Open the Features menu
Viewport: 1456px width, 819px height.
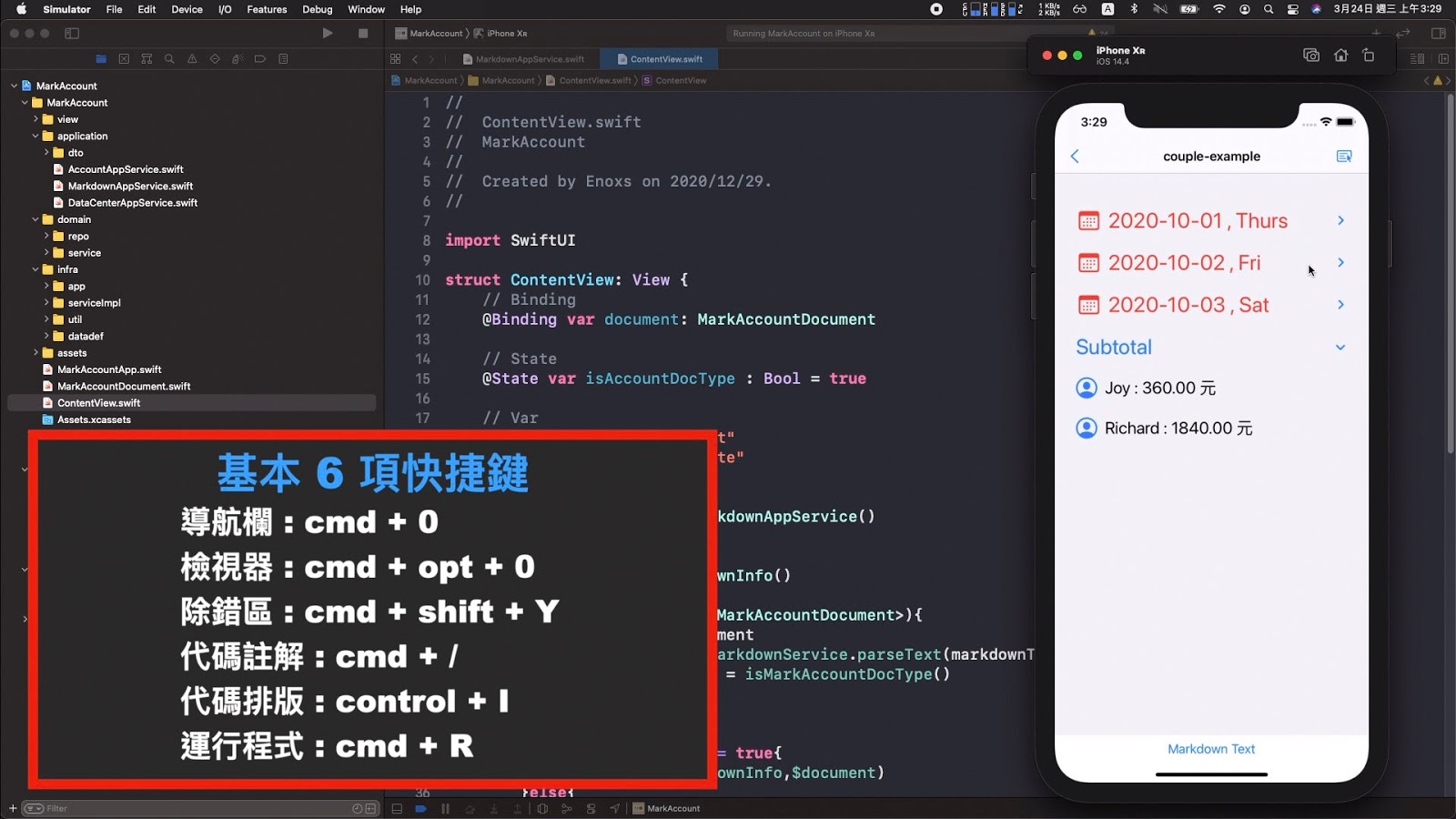[x=267, y=9]
